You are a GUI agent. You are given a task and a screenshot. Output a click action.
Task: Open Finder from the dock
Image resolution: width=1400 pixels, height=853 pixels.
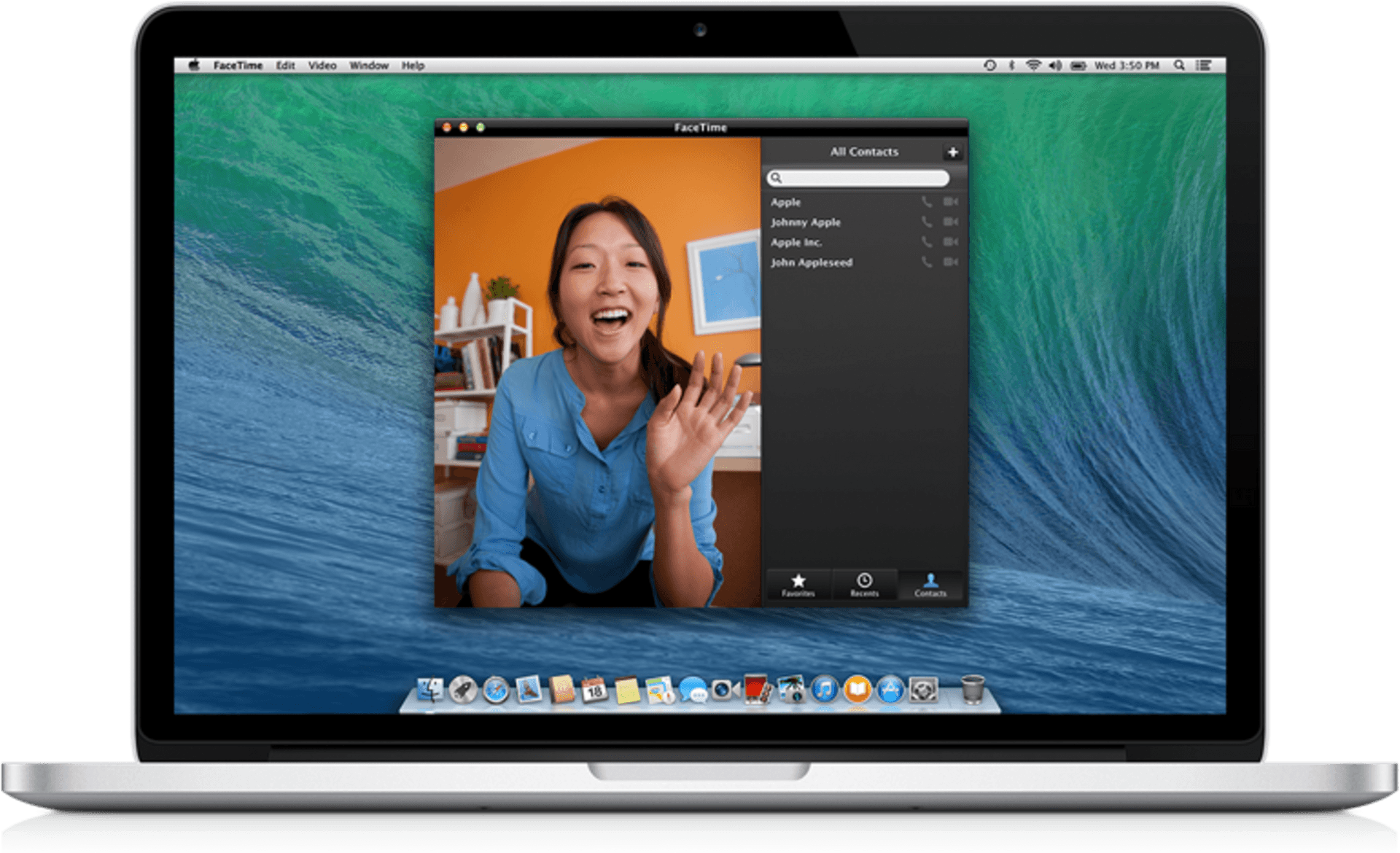[x=430, y=689]
